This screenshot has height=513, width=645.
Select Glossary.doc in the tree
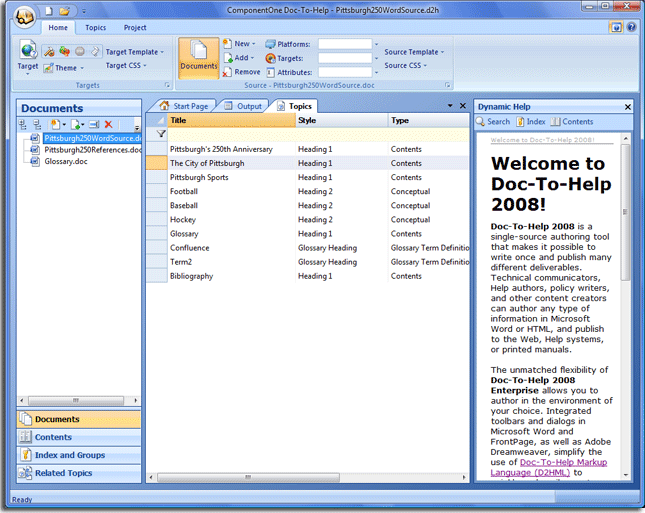(66, 161)
